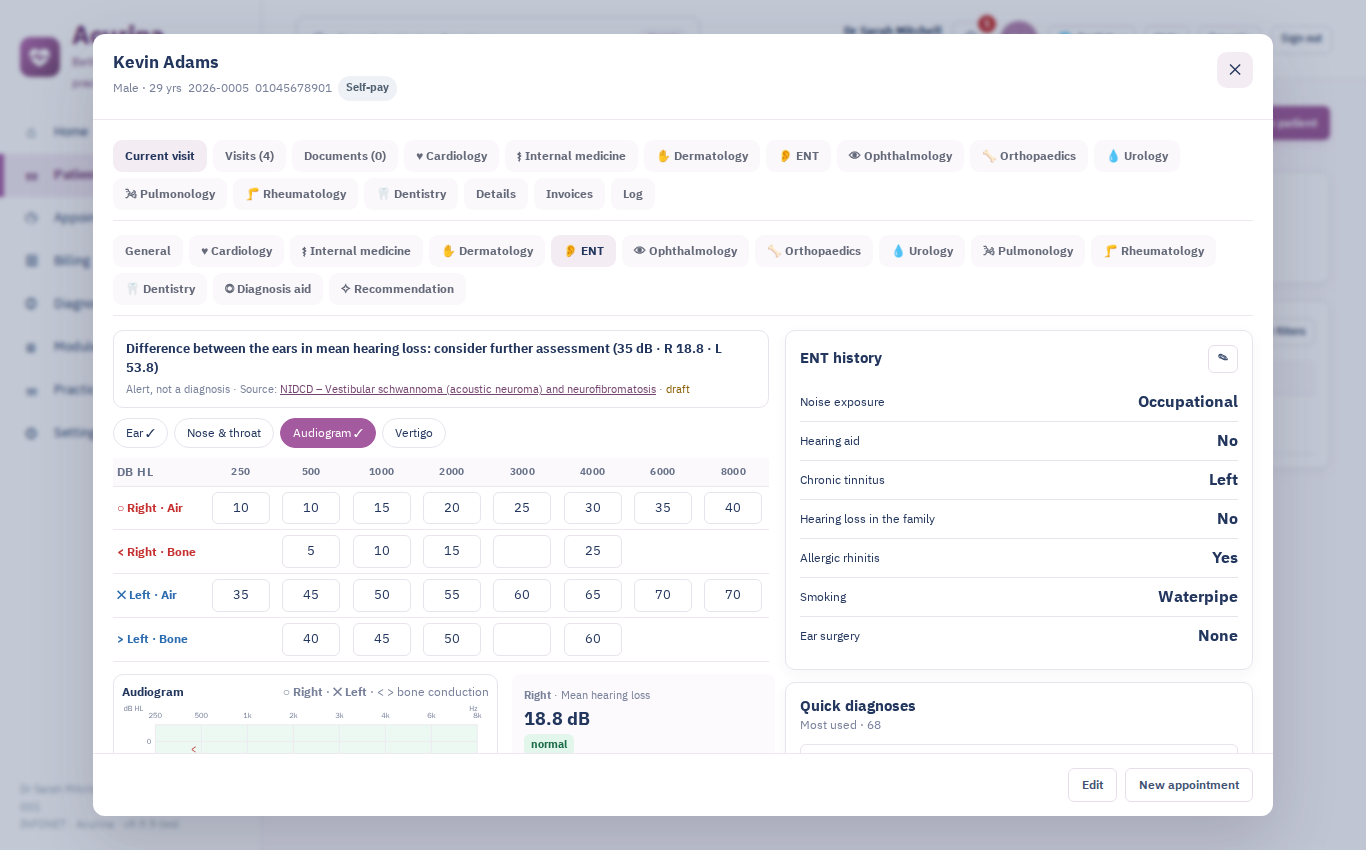The width and height of the screenshot is (1366, 850).
Task: Select Ophthalmology in the visit section row
Action: click(x=685, y=251)
